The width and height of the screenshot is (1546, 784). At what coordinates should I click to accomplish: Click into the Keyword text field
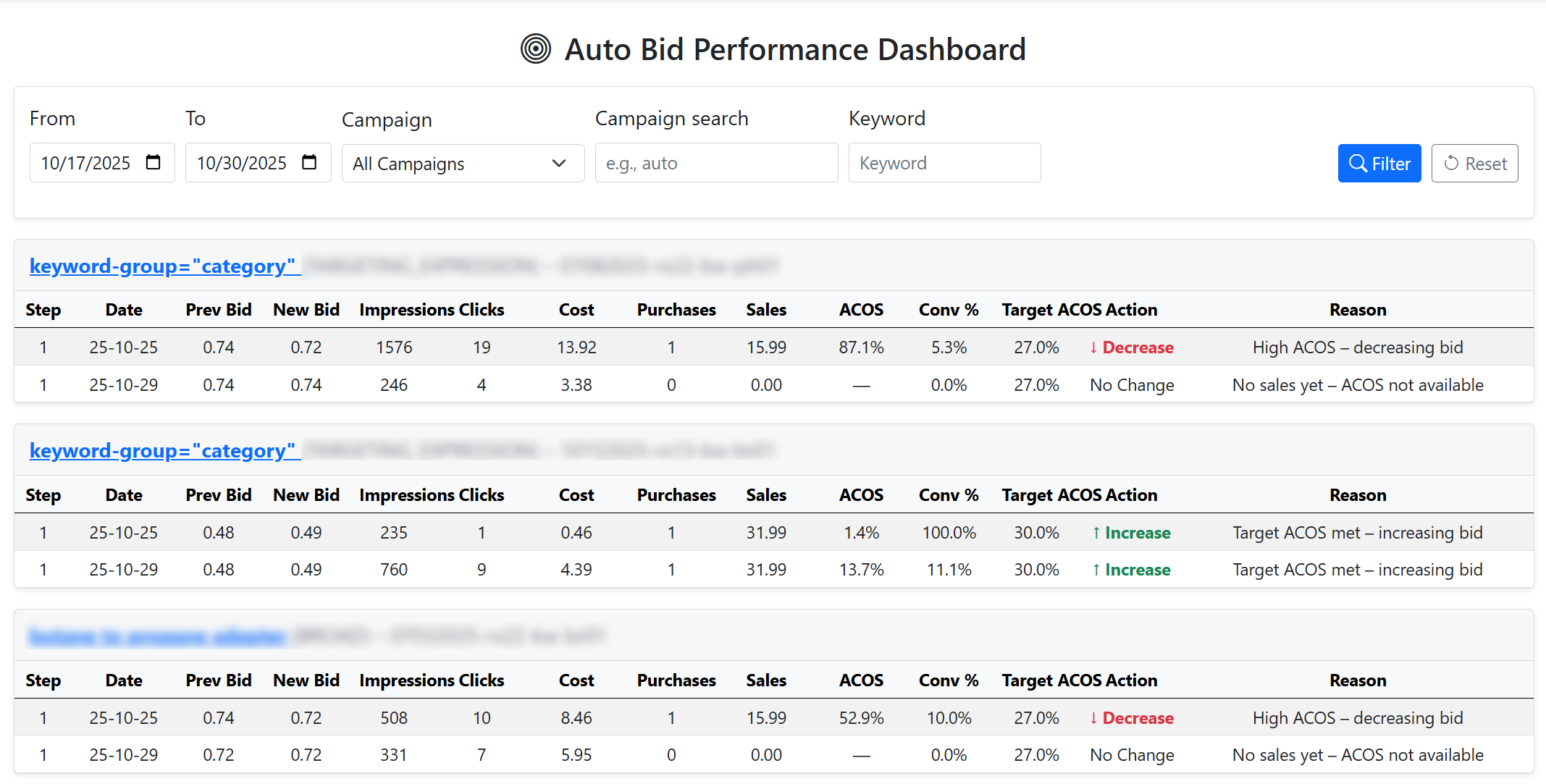[x=944, y=164]
